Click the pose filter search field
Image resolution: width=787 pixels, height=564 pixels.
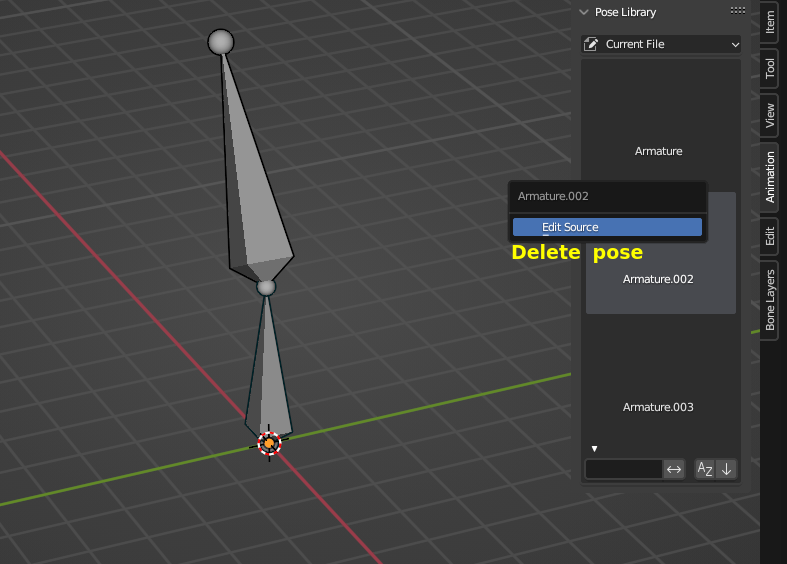[x=624, y=469]
